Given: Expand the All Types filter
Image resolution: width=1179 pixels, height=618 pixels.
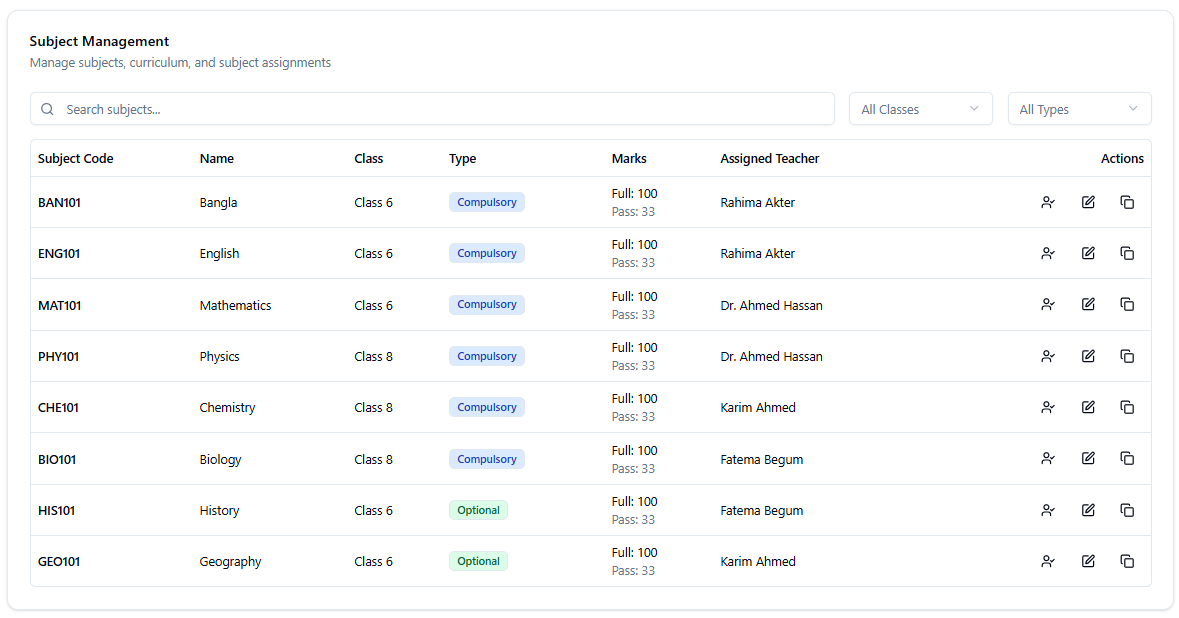Looking at the screenshot, I should tap(1079, 109).
